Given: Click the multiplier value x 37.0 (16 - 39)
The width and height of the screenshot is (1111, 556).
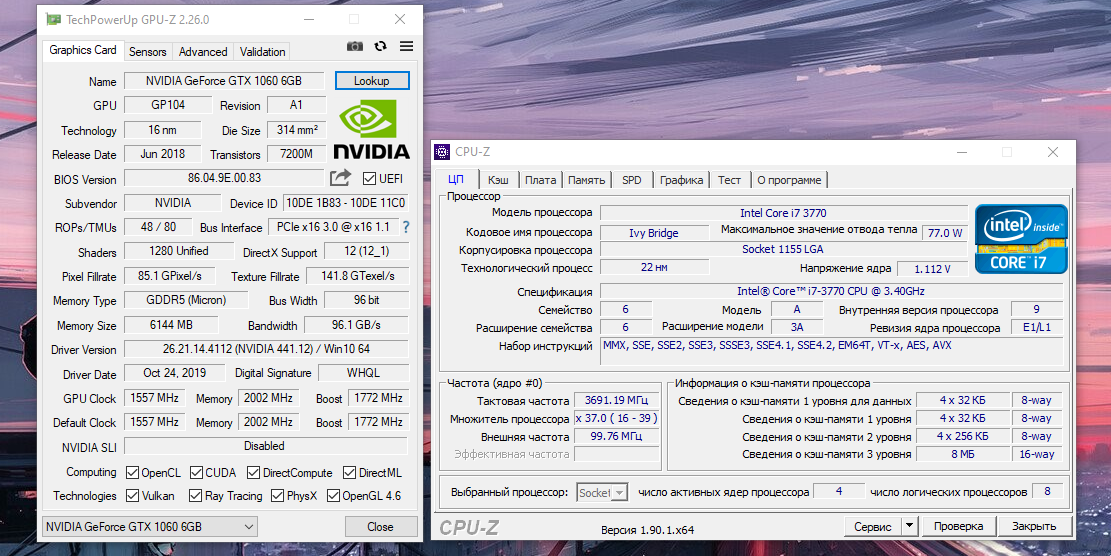Looking at the screenshot, I should pos(616,419).
